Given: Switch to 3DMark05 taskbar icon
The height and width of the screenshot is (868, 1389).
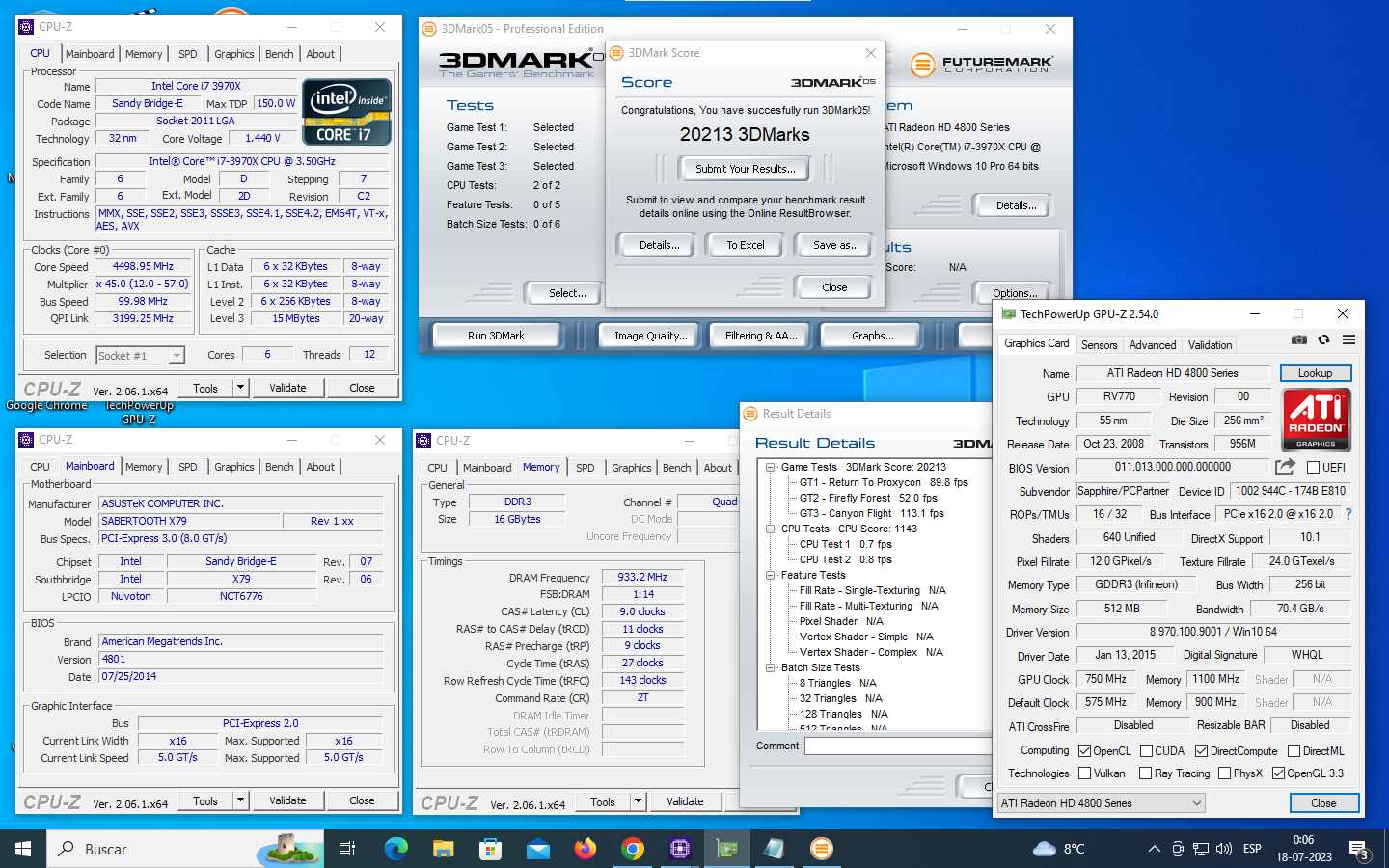Looking at the screenshot, I should (822, 849).
